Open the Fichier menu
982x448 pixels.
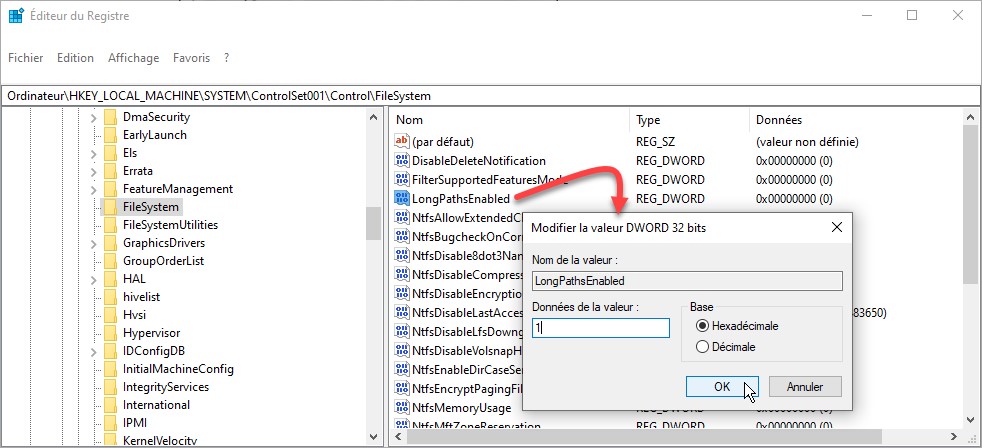25,58
